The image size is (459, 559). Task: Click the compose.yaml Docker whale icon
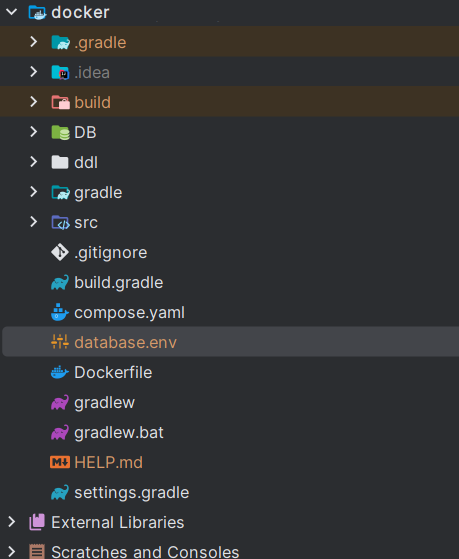60,312
